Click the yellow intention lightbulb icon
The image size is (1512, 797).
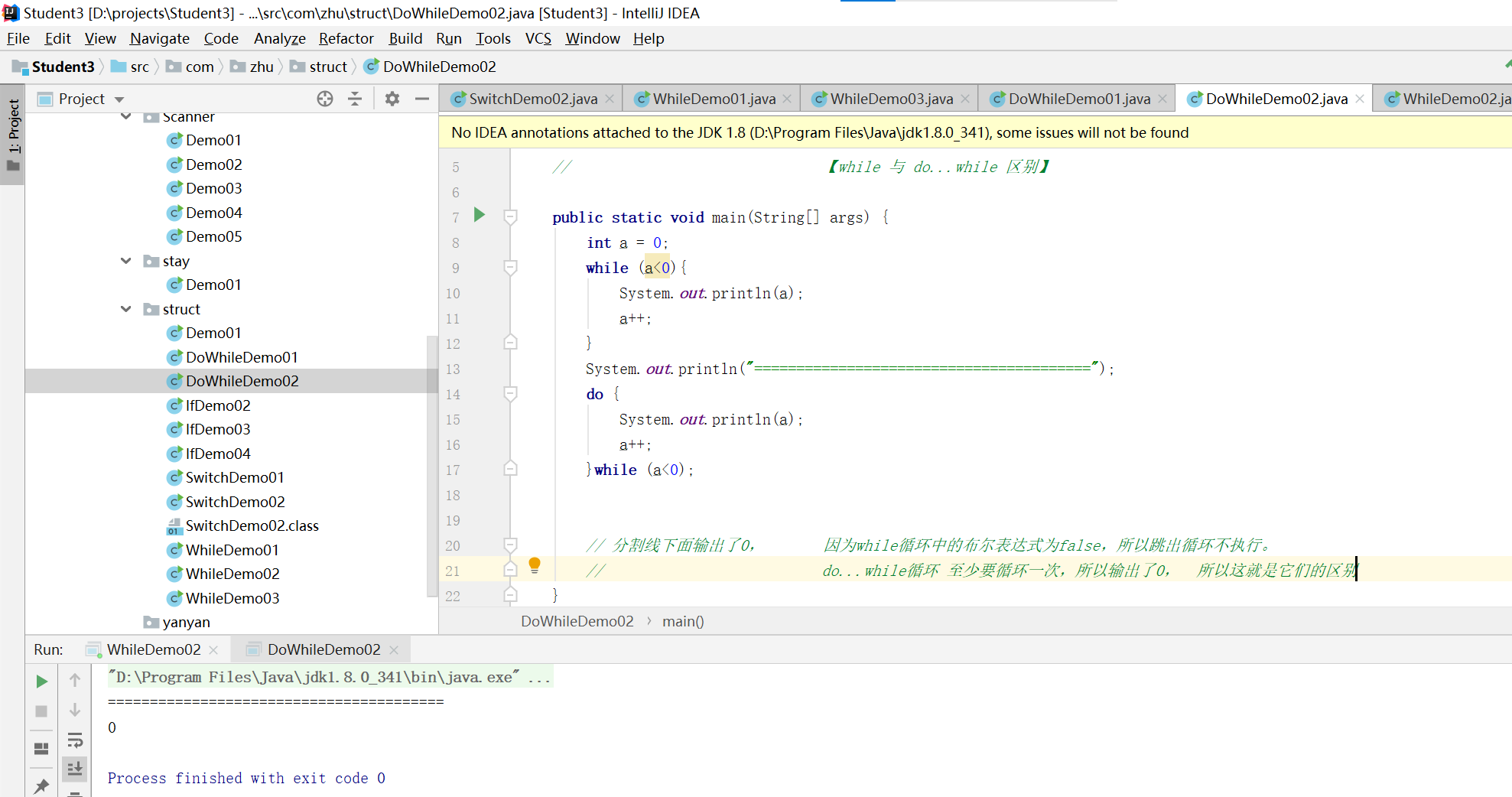point(535,565)
